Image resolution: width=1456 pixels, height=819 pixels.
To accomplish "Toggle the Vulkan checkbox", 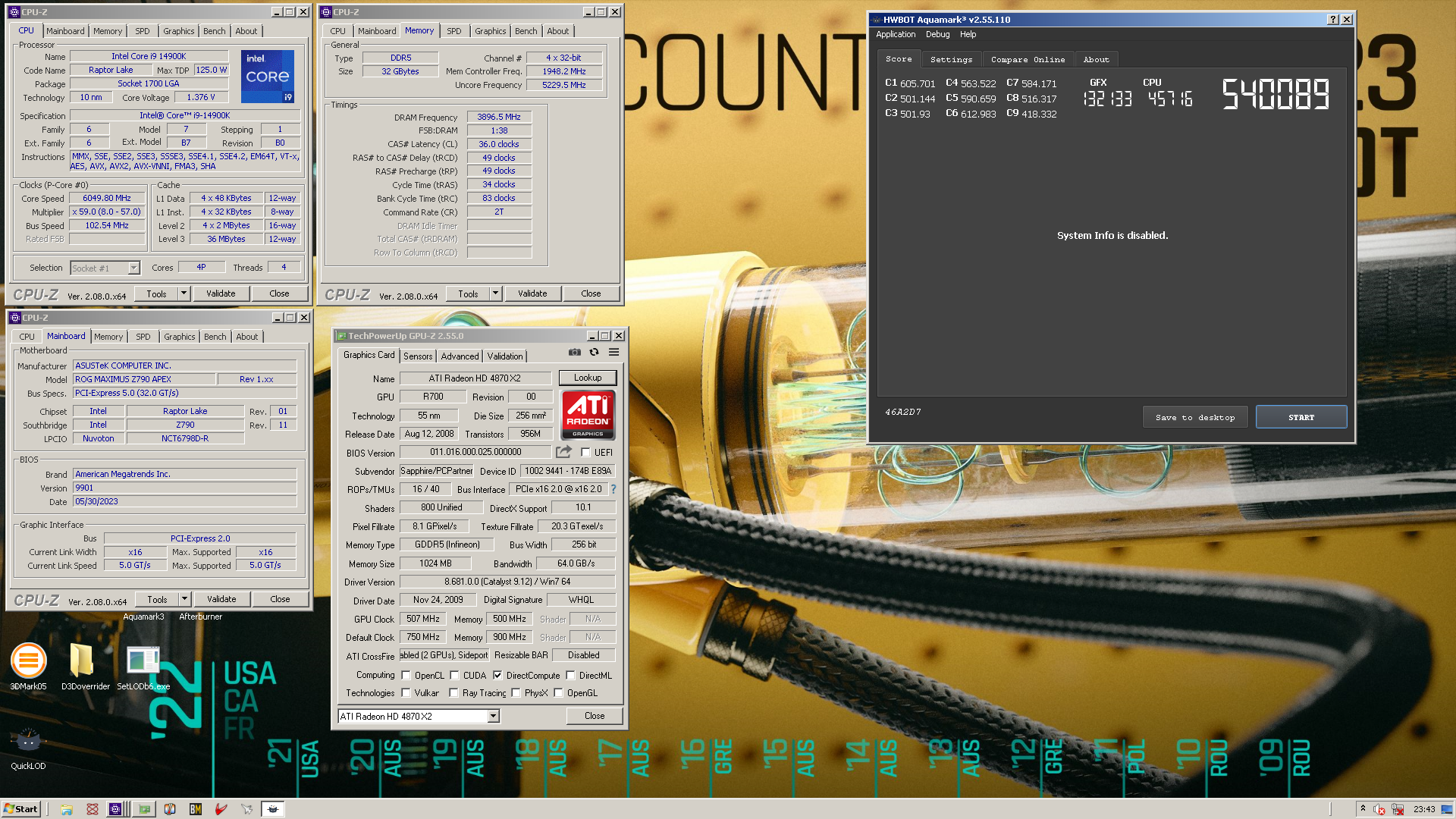I will 406,692.
